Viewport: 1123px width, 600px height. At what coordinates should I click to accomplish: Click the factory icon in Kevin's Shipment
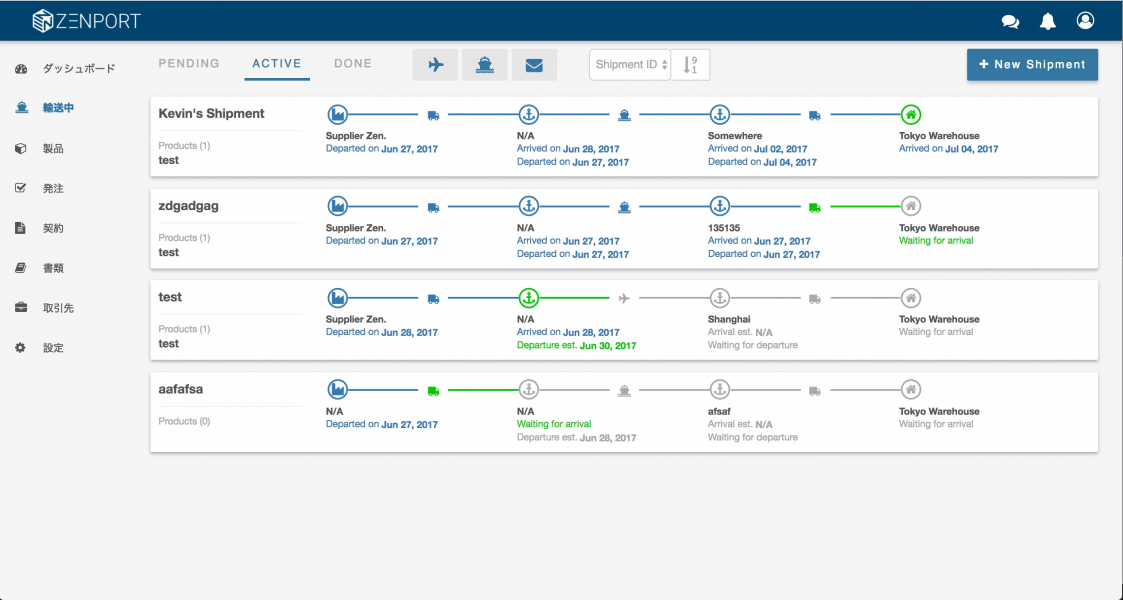[x=337, y=115]
